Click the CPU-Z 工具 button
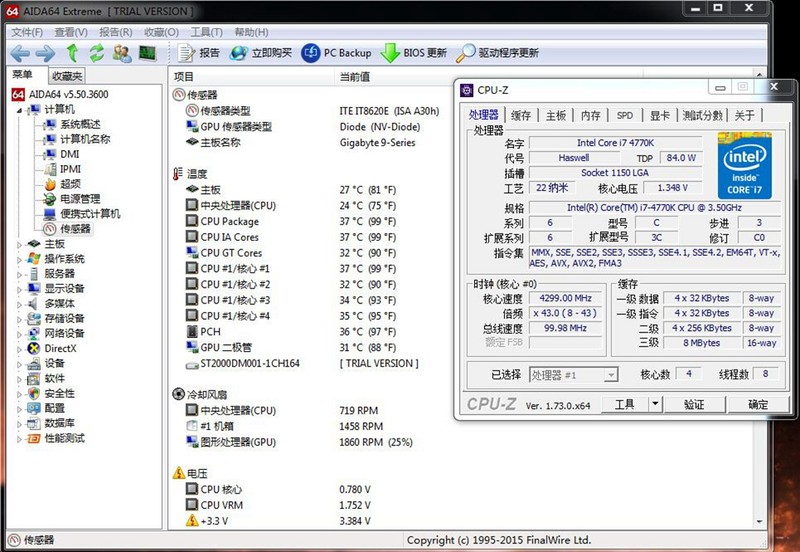This screenshot has height=552, width=800. coord(624,405)
